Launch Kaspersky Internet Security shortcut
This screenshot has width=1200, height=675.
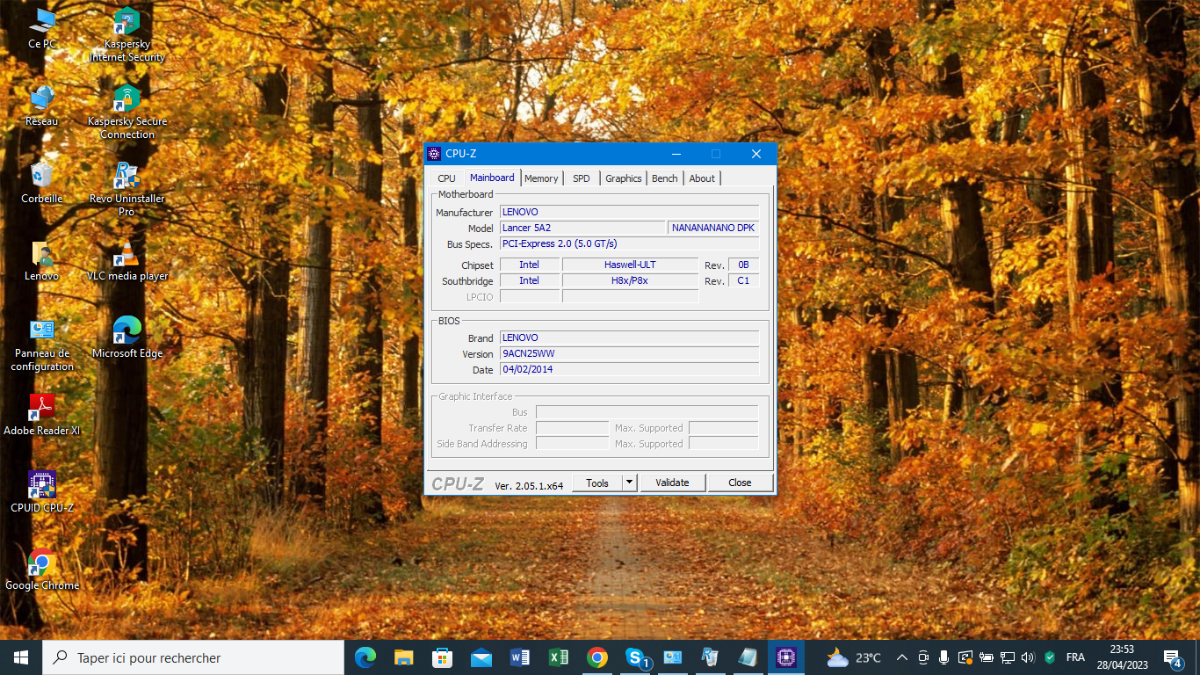coord(127,22)
